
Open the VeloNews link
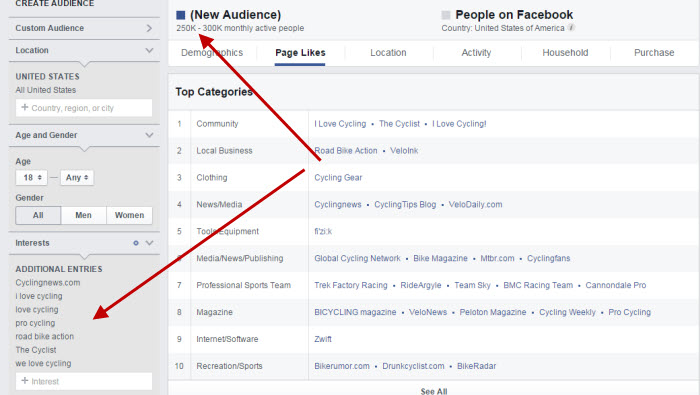[x=428, y=312]
